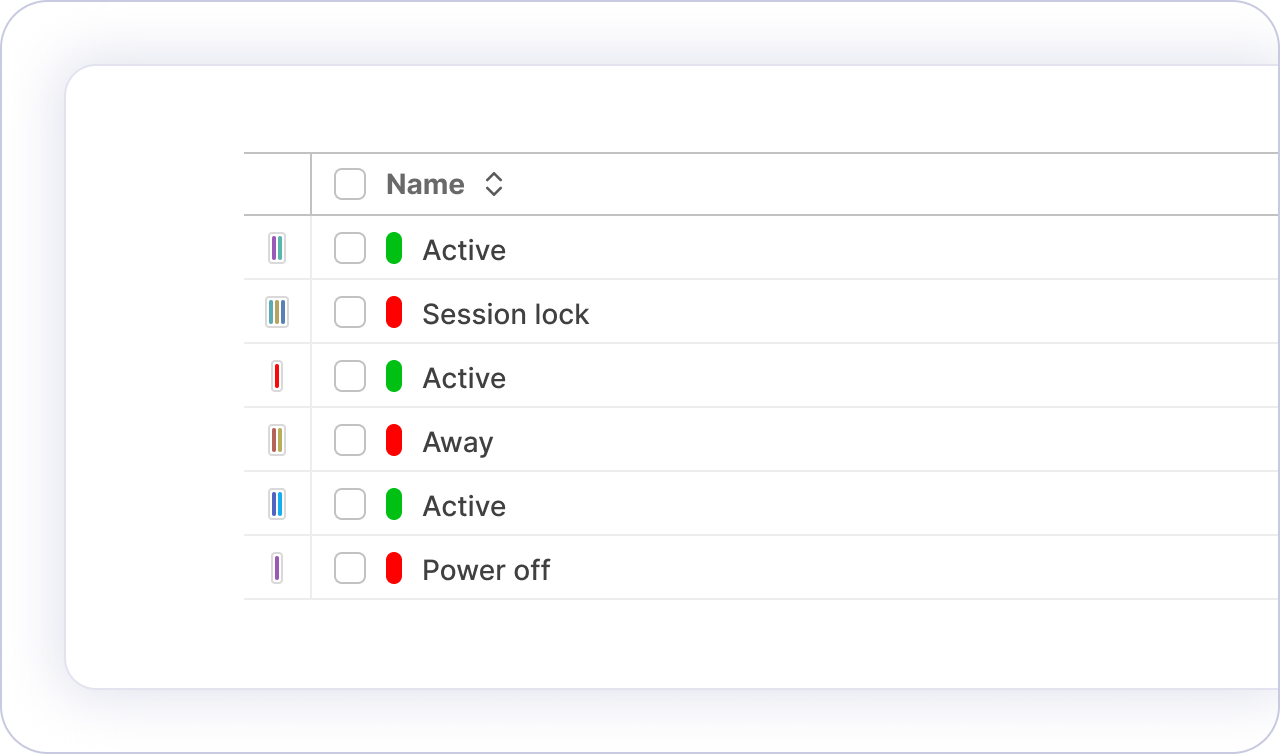Tick the checkbox for the Away row
The image size is (1280, 754).
point(350,440)
